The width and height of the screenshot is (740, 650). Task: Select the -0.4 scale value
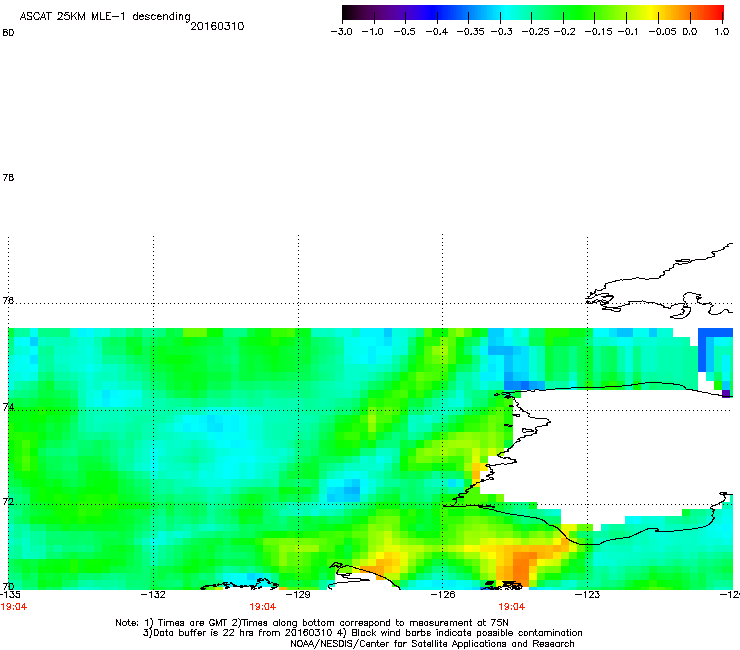(x=437, y=32)
